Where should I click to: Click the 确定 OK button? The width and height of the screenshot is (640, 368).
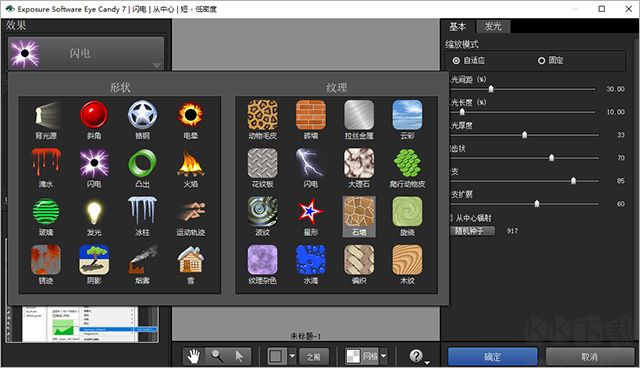(x=493, y=357)
